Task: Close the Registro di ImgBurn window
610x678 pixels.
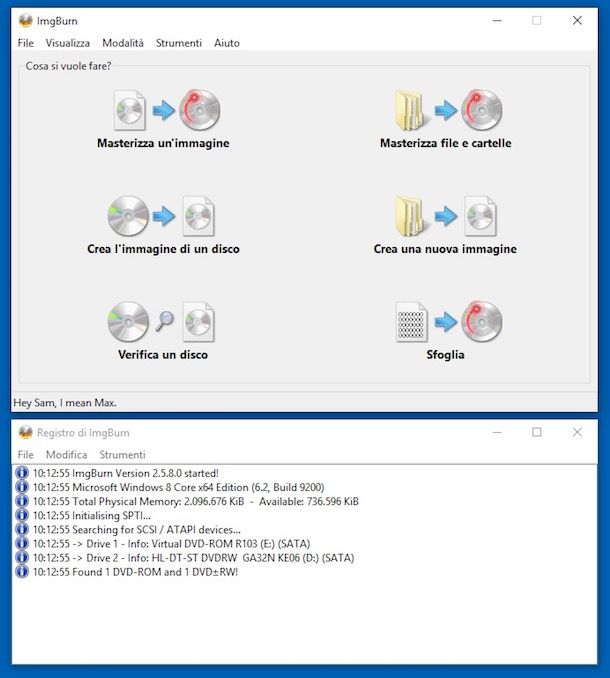Action: click(x=577, y=432)
